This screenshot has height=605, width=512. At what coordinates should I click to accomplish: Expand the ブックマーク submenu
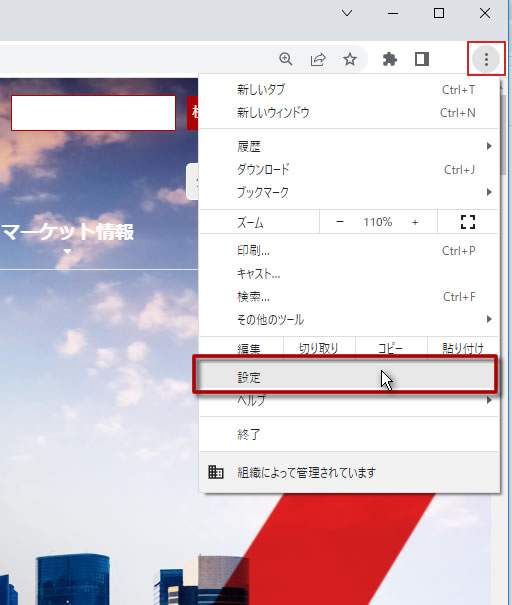[349, 192]
